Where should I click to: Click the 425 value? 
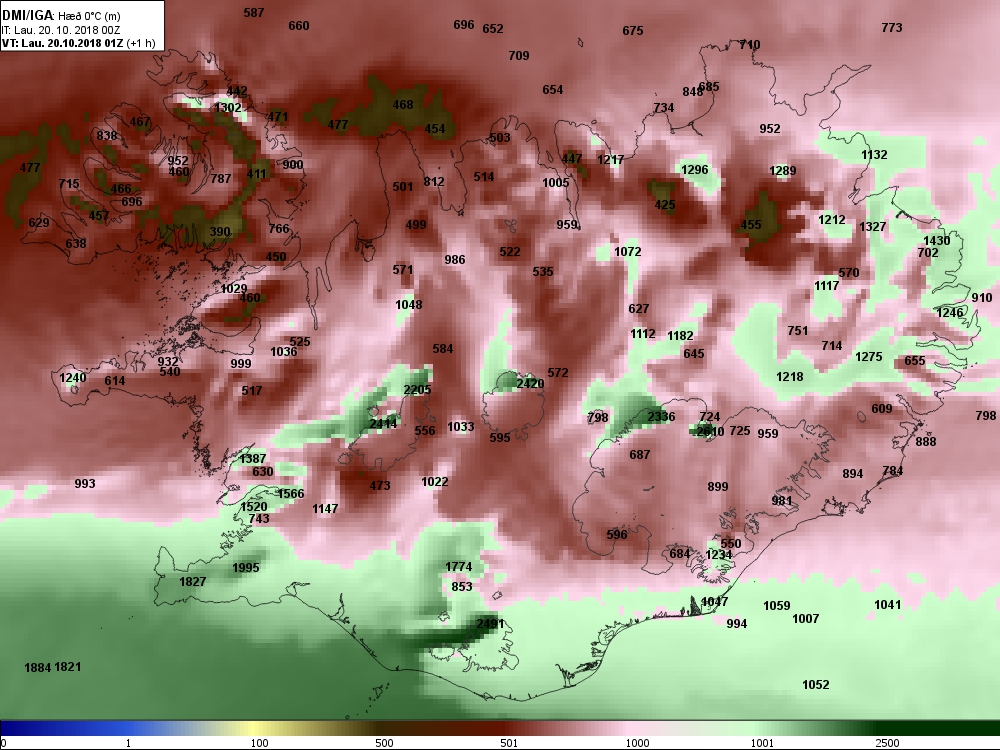(x=665, y=205)
